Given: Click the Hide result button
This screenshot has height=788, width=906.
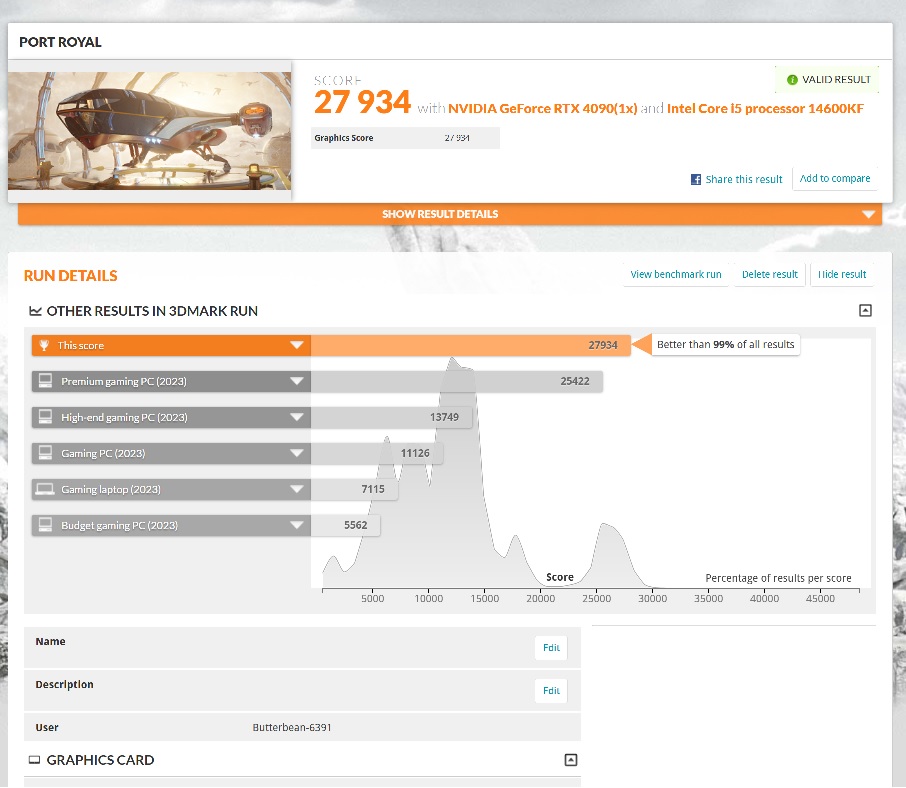Looking at the screenshot, I should 842,275.
